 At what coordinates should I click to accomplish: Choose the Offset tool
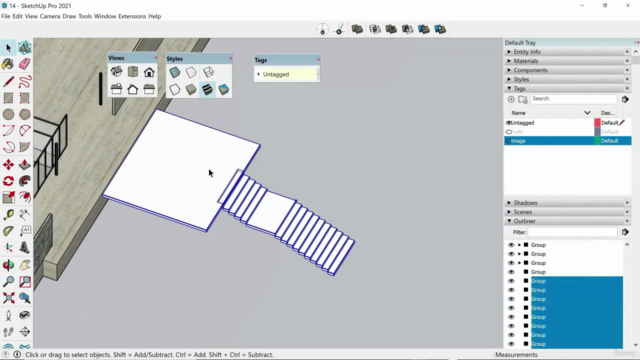point(24,198)
